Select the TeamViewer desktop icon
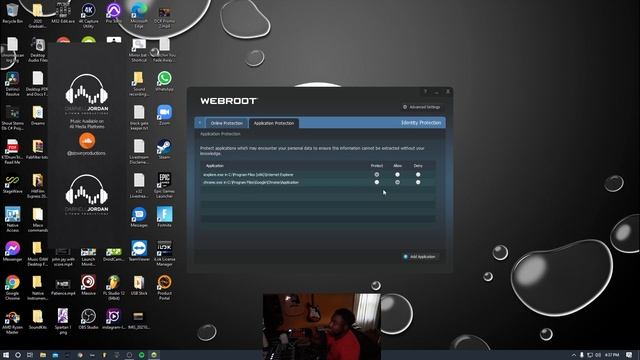Viewport: 640px width, 360px height. click(x=139, y=251)
